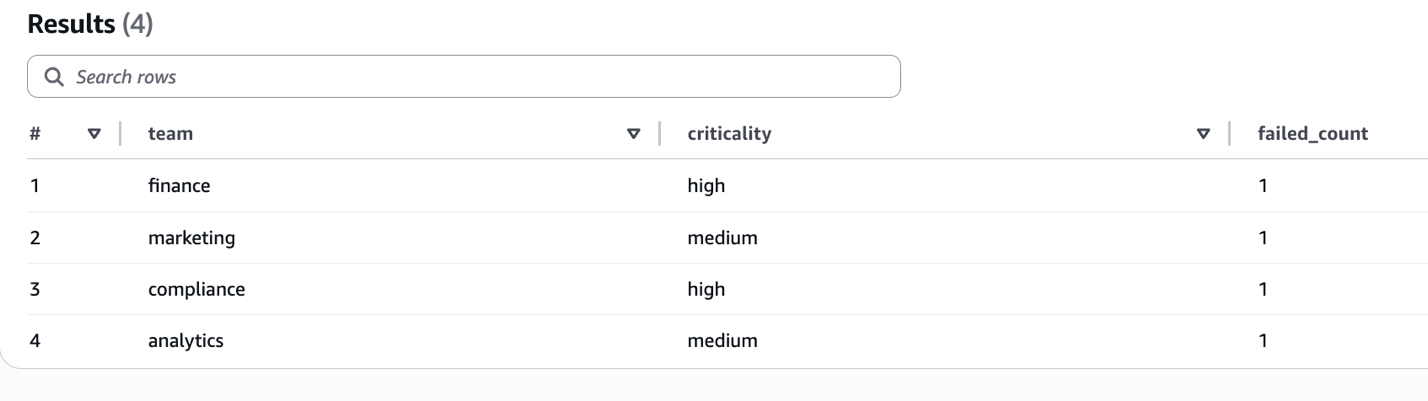The image size is (1428, 401).
Task: Click the criticality column header
Action: [729, 134]
